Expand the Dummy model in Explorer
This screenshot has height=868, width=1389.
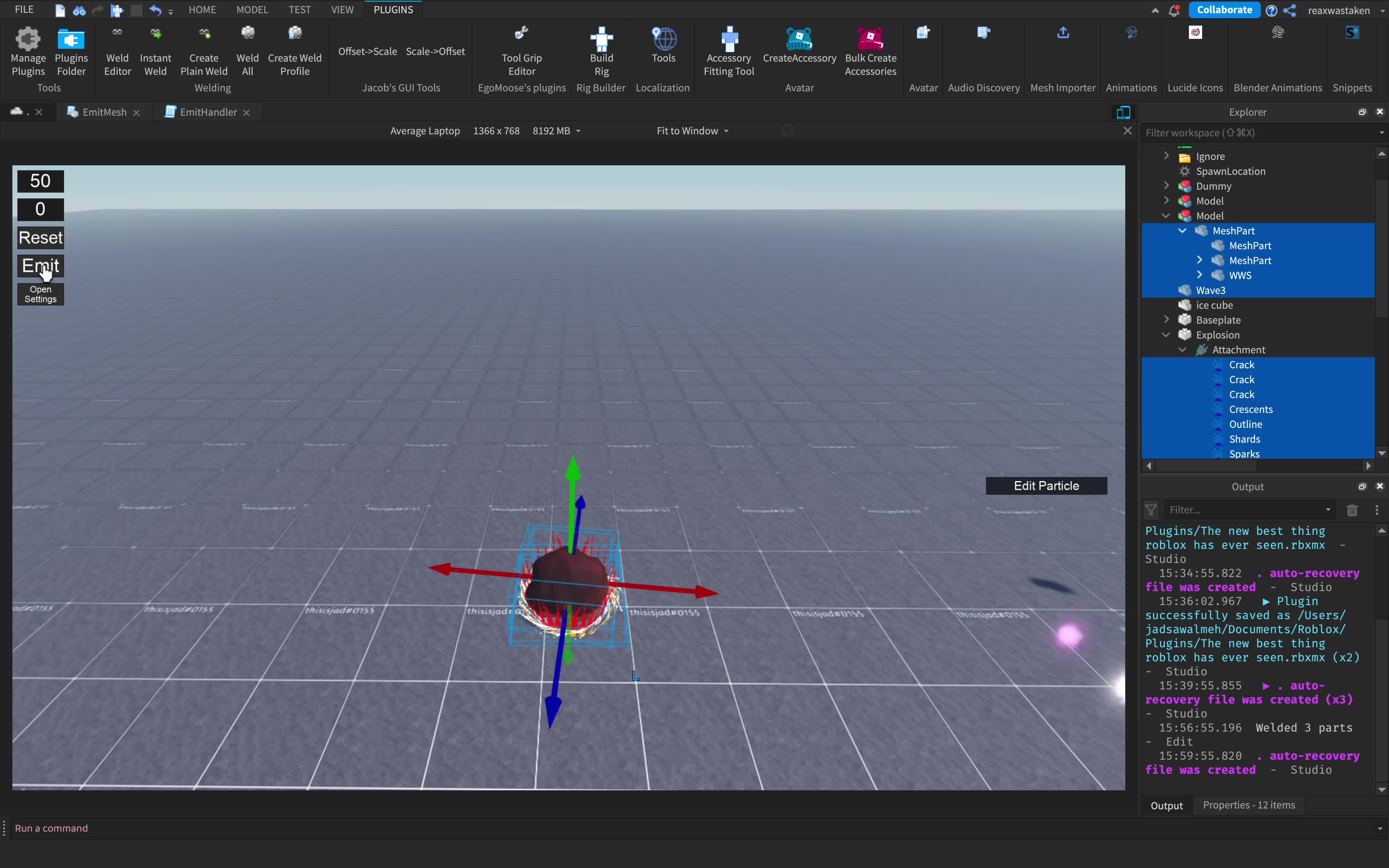[x=1166, y=186]
